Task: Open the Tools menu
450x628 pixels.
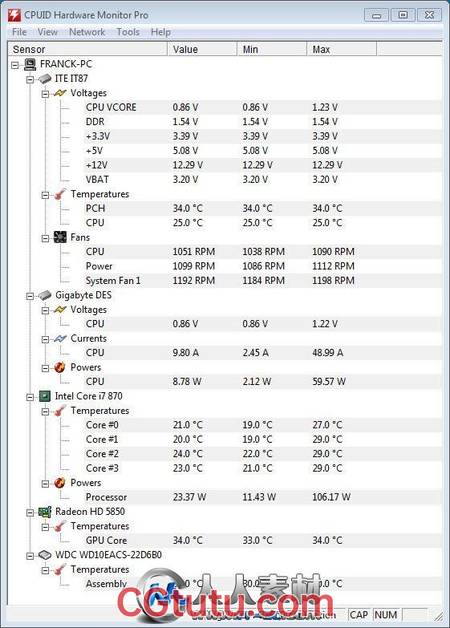Action: [x=128, y=32]
